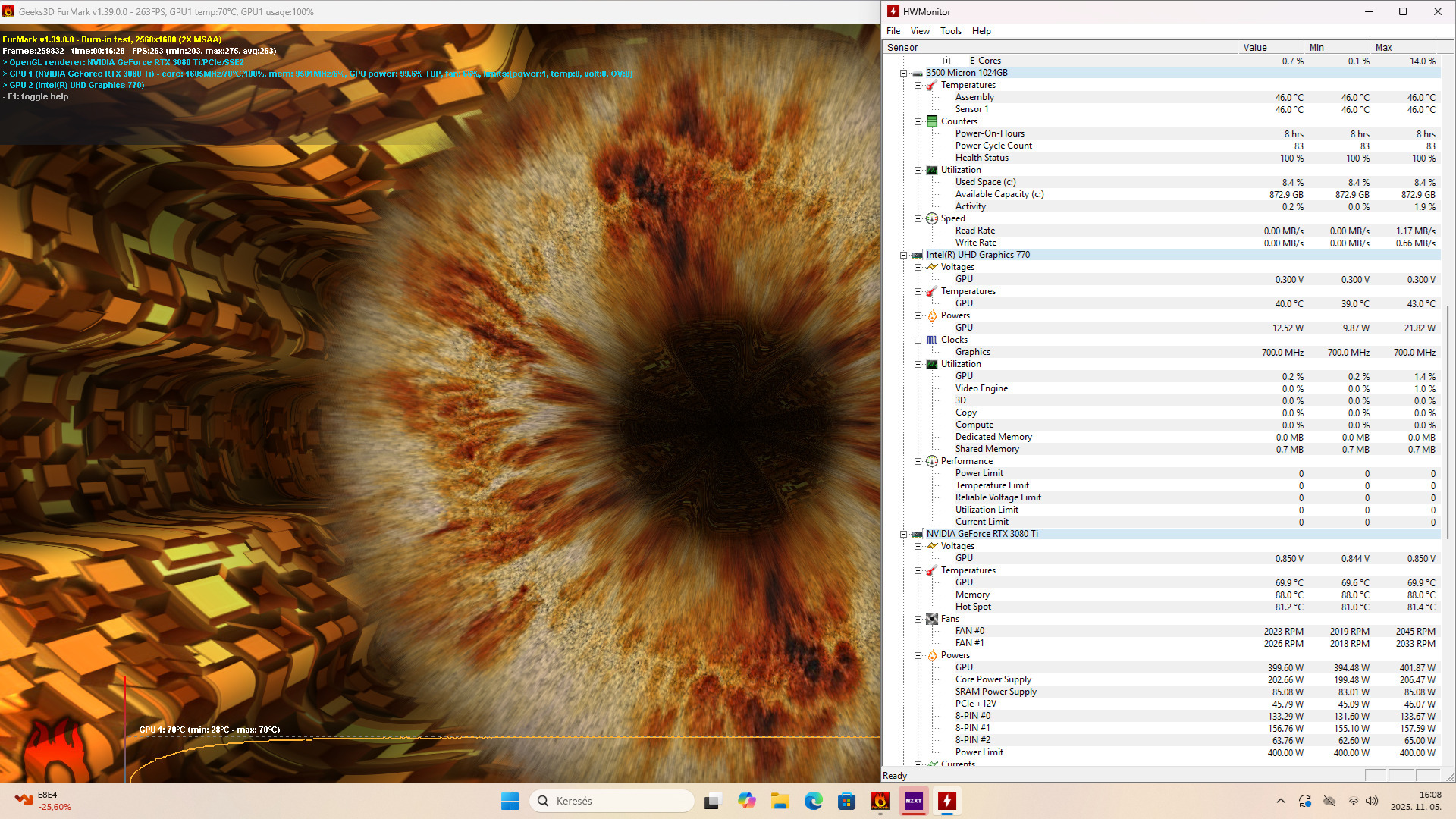Collapse the NVIDIA GeForce RTX 3080 Ti node
This screenshot has width=1456, height=819.
point(904,534)
